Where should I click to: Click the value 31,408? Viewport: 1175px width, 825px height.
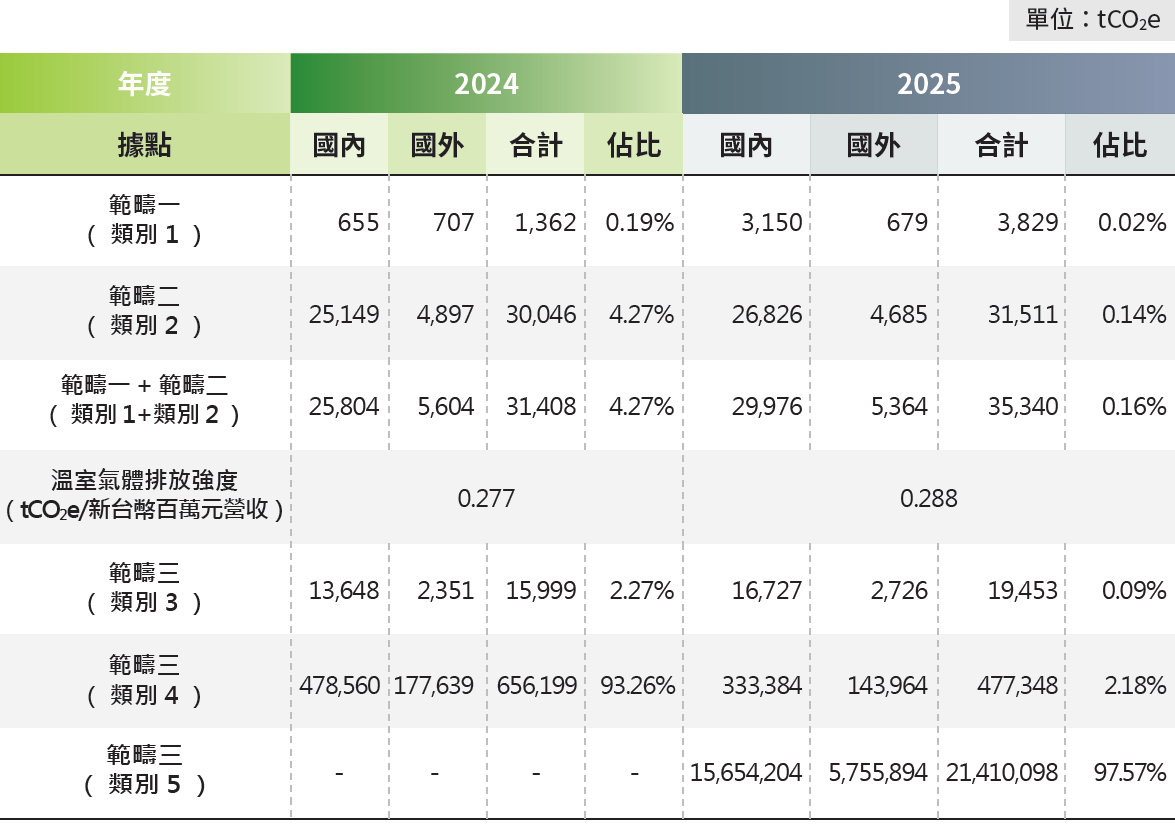pyautogui.click(x=541, y=407)
